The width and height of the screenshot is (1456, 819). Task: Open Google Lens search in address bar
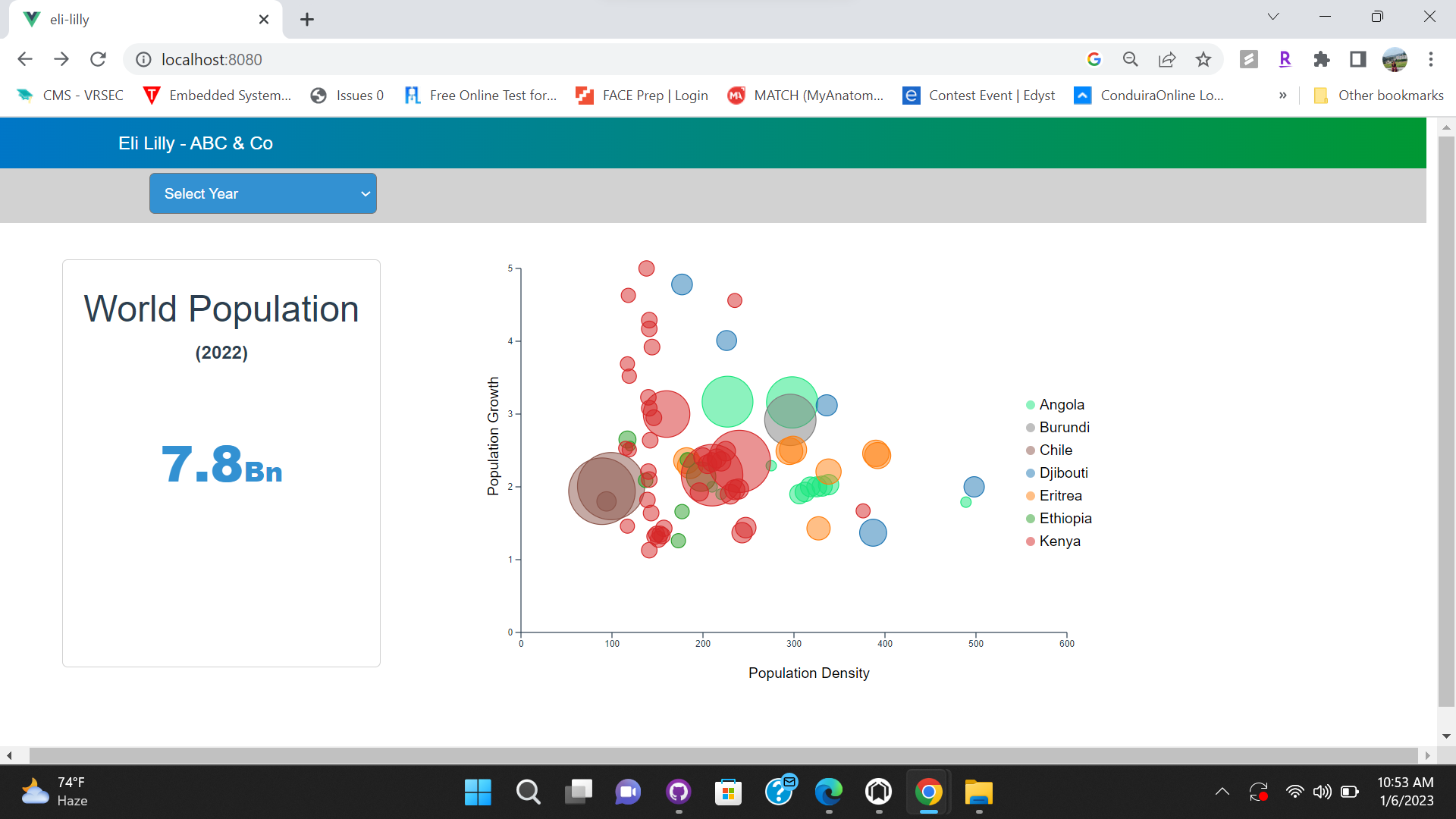[1094, 59]
